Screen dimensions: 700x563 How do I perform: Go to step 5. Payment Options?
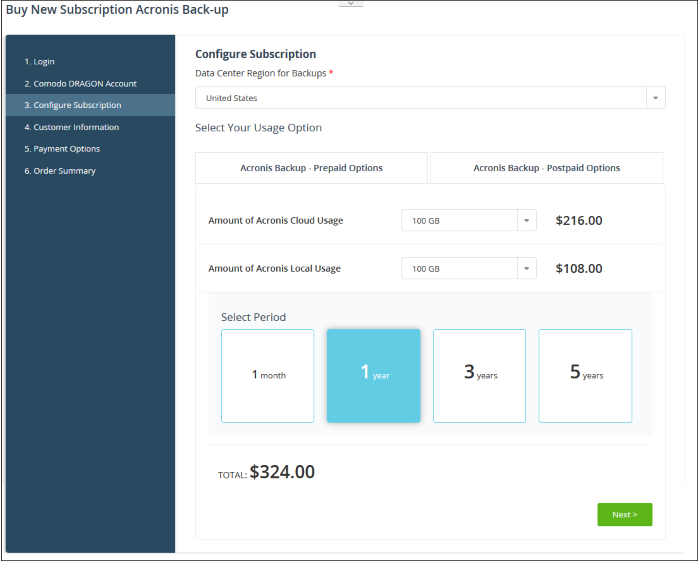click(62, 149)
